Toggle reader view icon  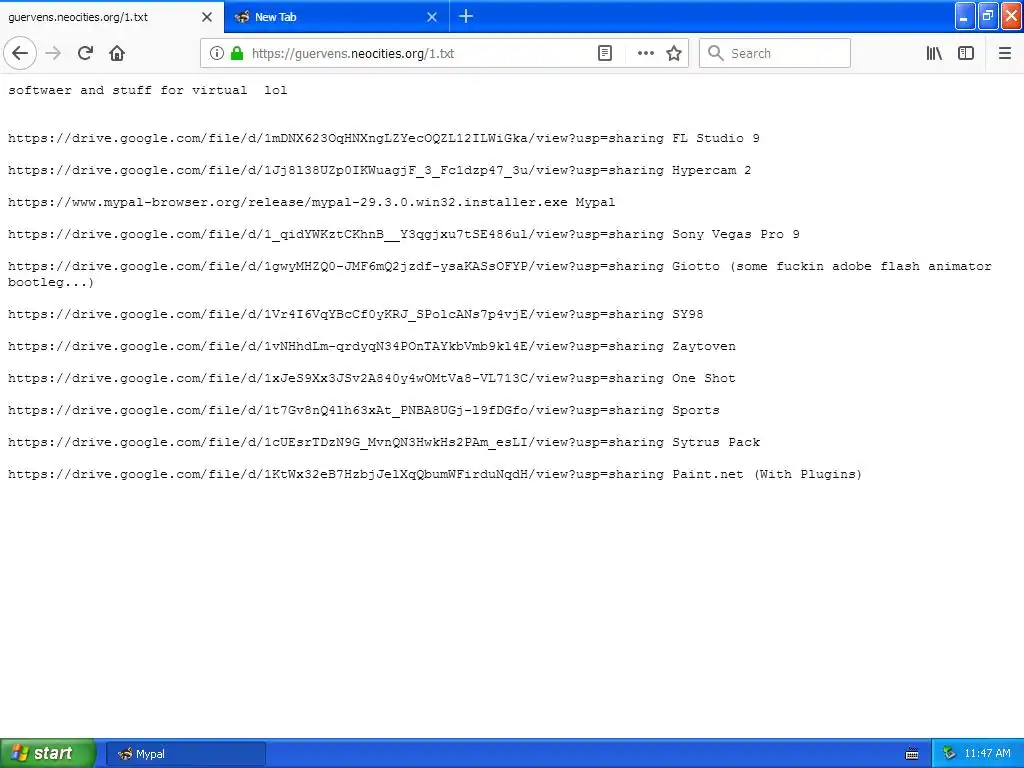(x=605, y=53)
